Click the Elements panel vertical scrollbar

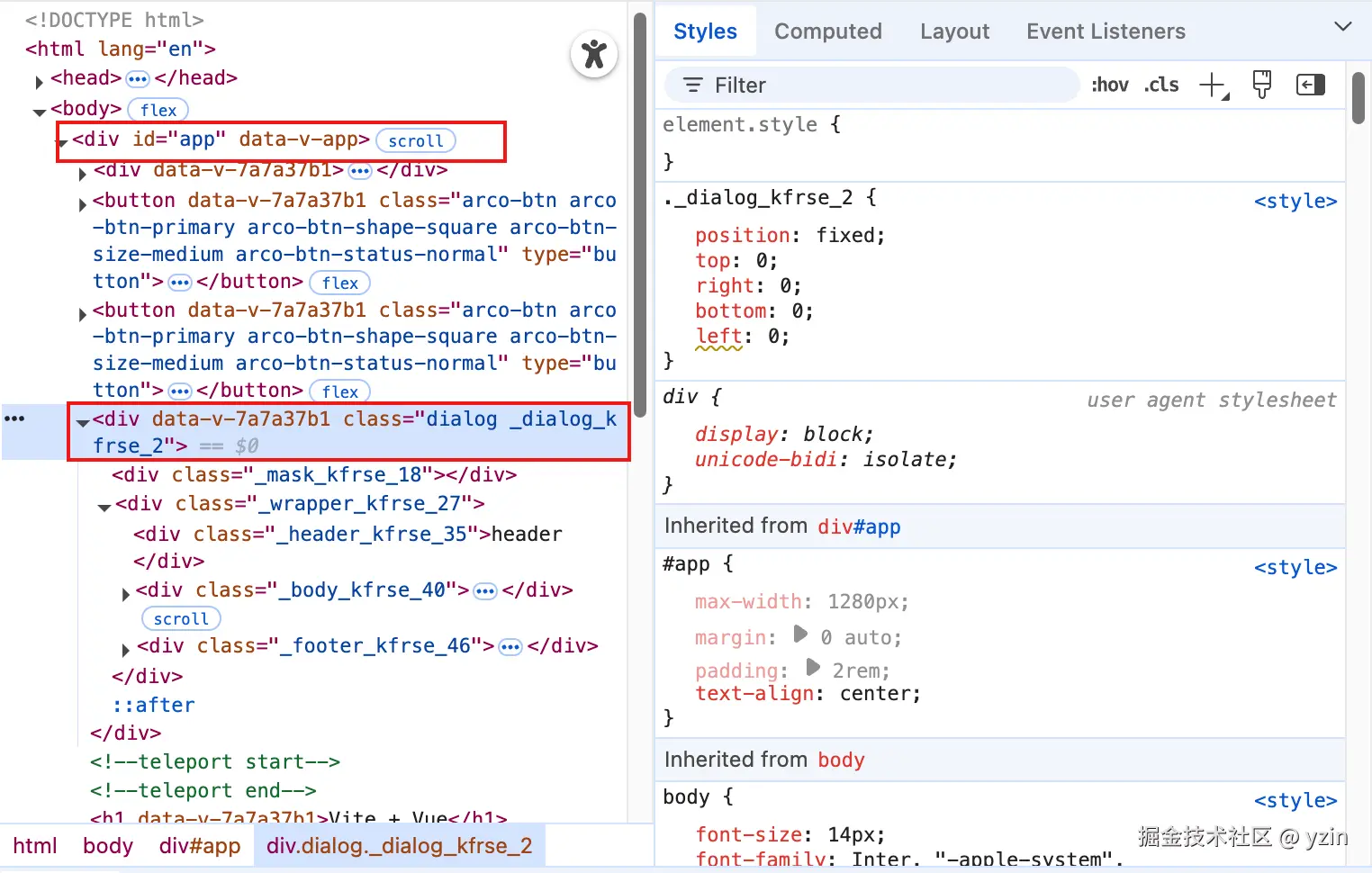point(640,216)
